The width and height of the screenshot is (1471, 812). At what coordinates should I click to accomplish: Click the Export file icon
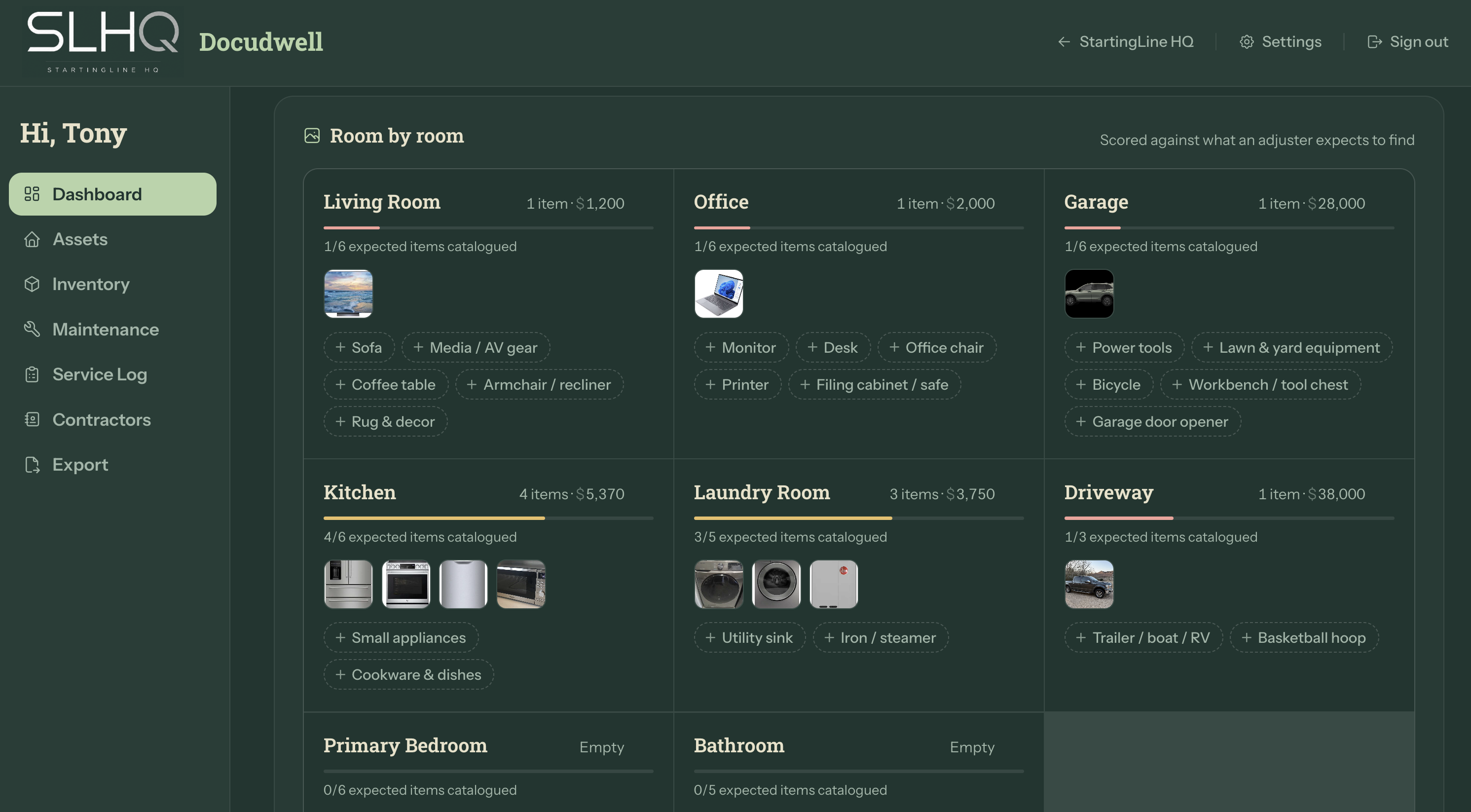32,465
